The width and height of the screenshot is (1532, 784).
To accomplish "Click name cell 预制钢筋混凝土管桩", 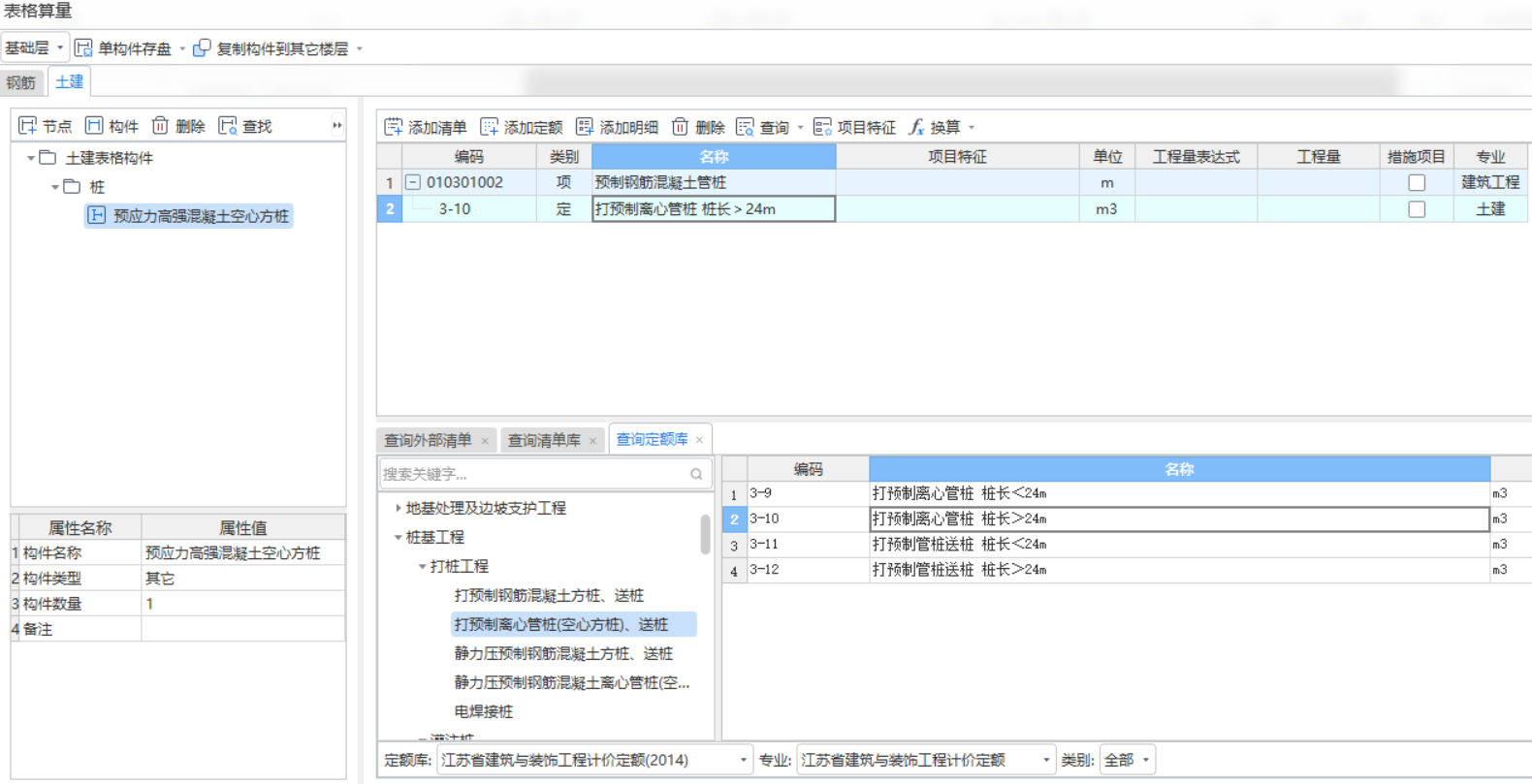I will pos(714,182).
